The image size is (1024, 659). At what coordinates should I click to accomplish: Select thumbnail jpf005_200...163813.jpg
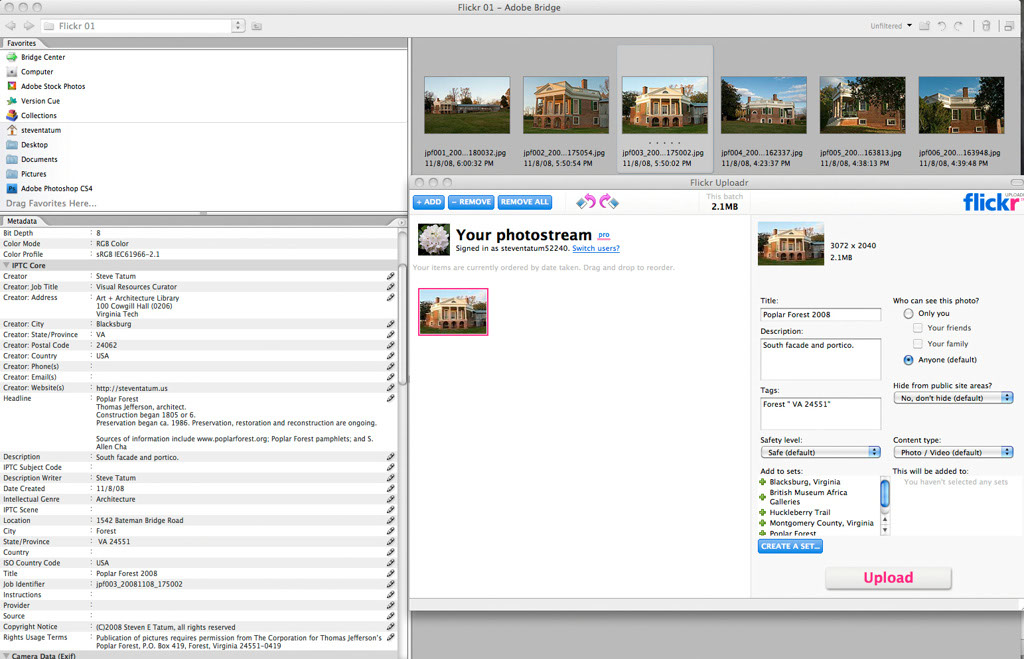pyautogui.click(x=862, y=104)
